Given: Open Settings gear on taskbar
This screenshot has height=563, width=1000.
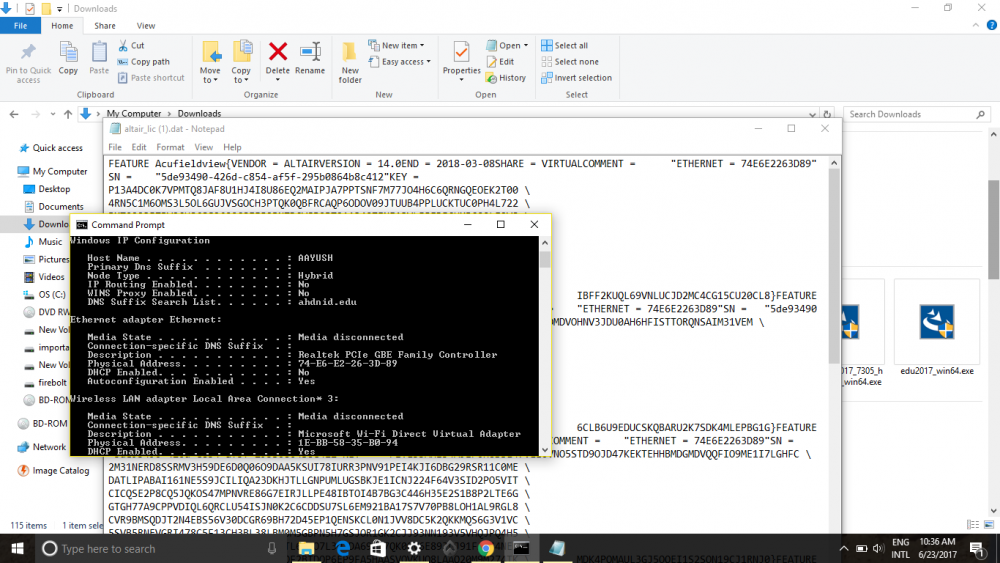Looking at the screenshot, I should pyautogui.click(x=414, y=548).
